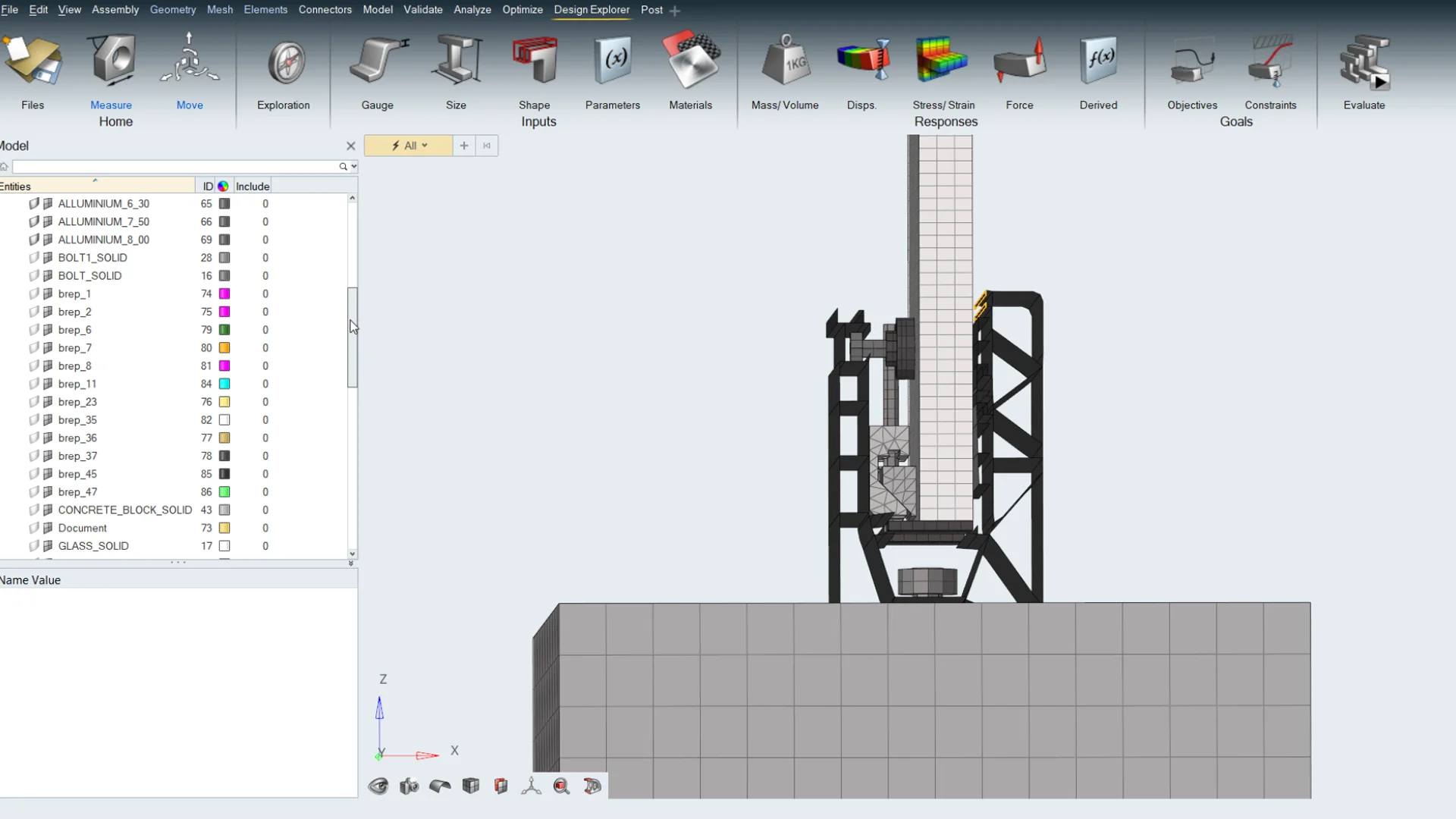Click the 2D/3D view icon at toolbar end
The height and width of the screenshot is (819, 1456).
pyautogui.click(x=592, y=786)
